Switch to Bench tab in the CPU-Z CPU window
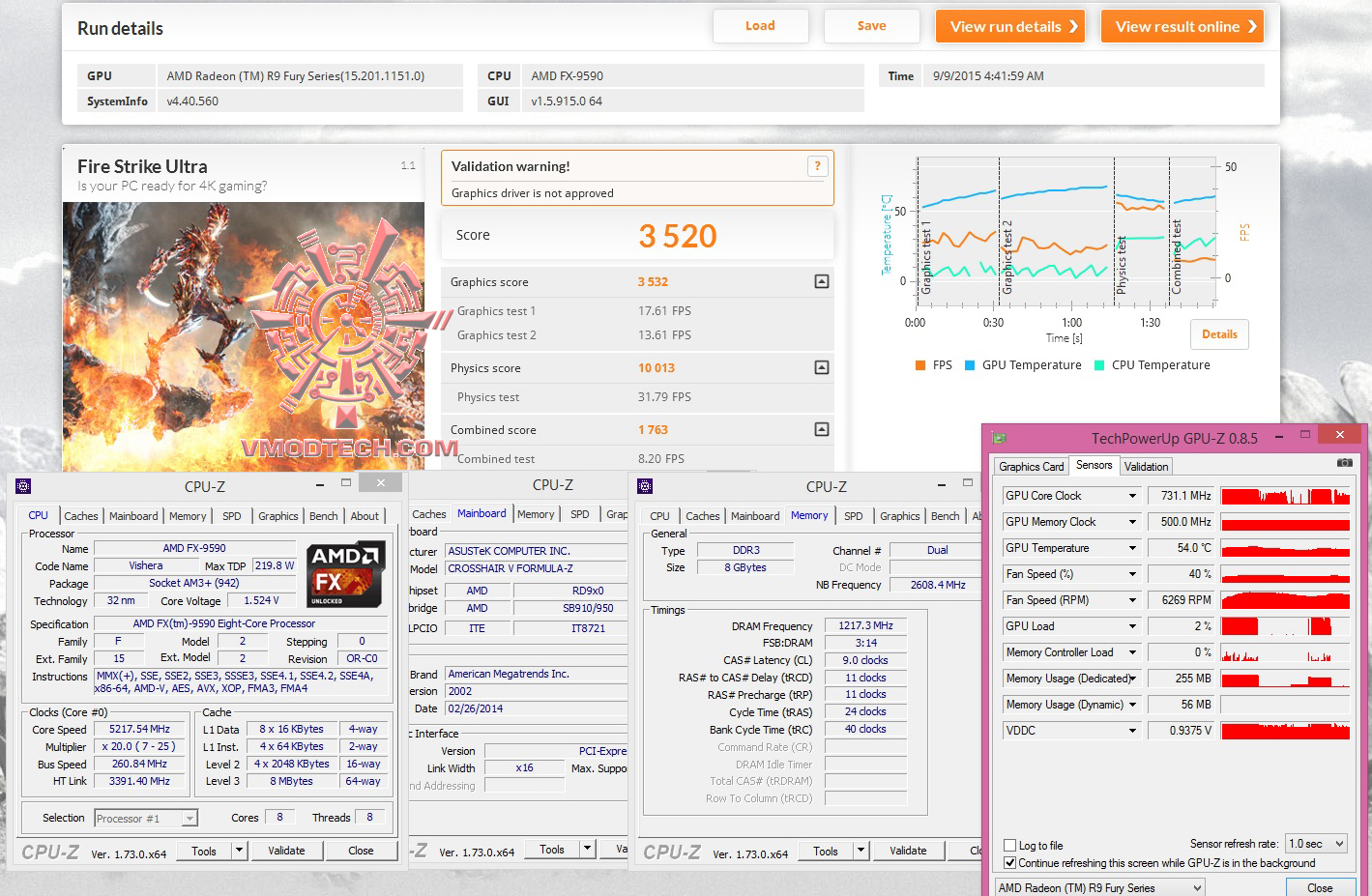Screen dimensions: 1372x896 pyautogui.click(x=323, y=516)
